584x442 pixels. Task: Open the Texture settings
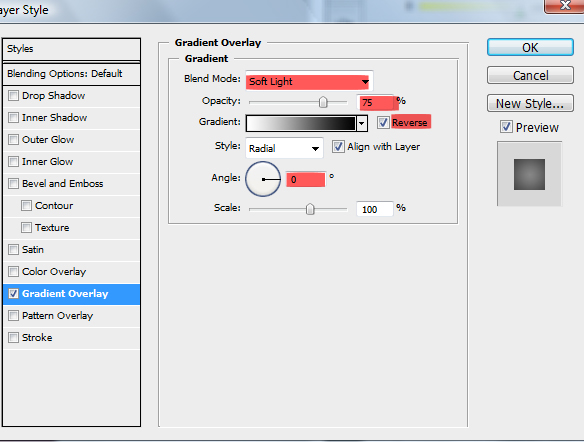(52, 228)
